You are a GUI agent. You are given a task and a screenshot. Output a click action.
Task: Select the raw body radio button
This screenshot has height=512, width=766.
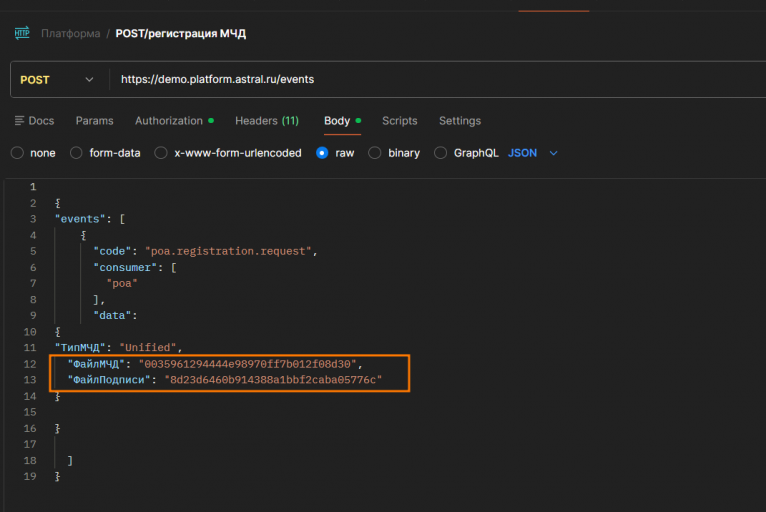point(322,153)
